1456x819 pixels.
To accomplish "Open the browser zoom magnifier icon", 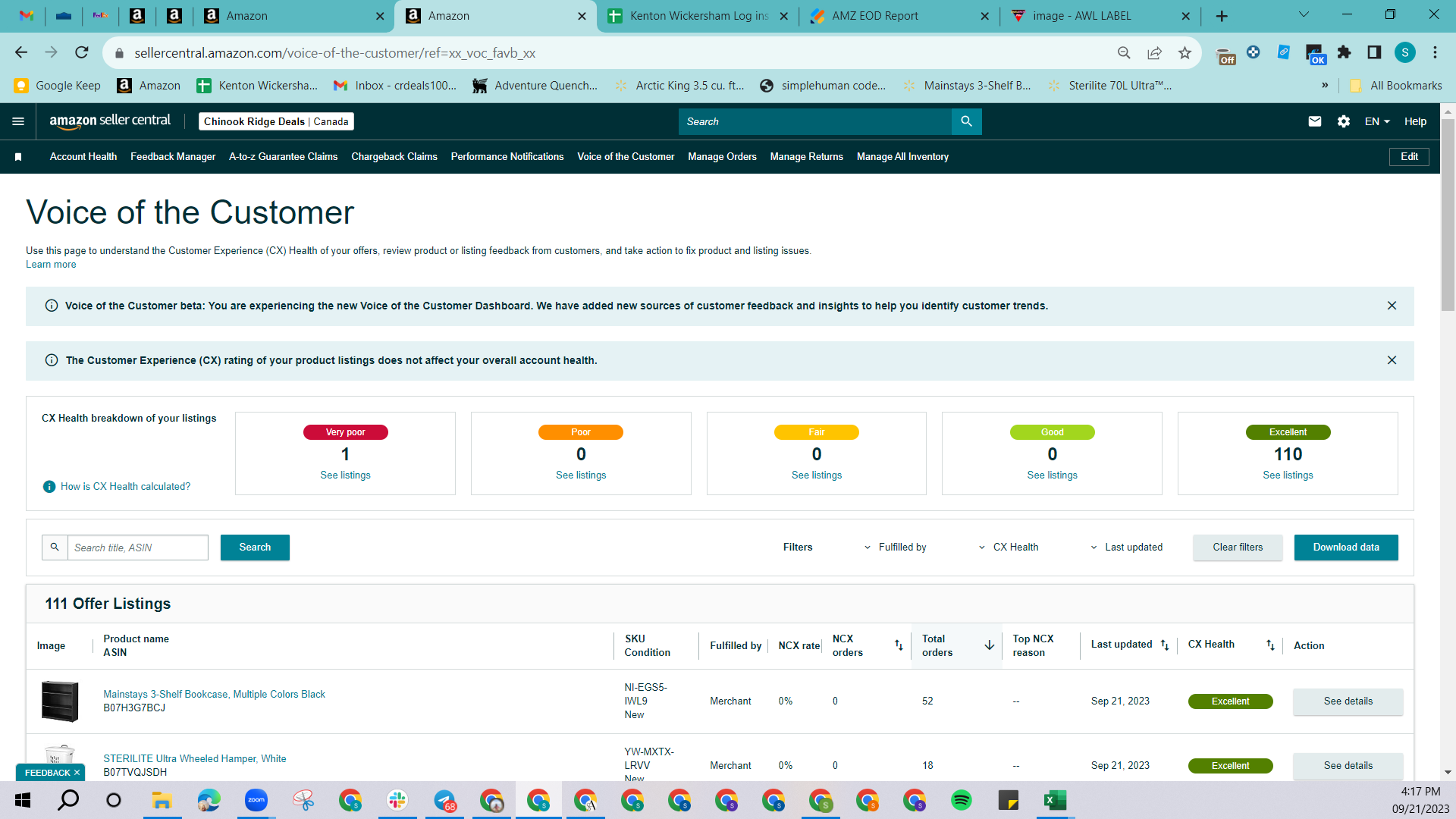I will 1124,52.
